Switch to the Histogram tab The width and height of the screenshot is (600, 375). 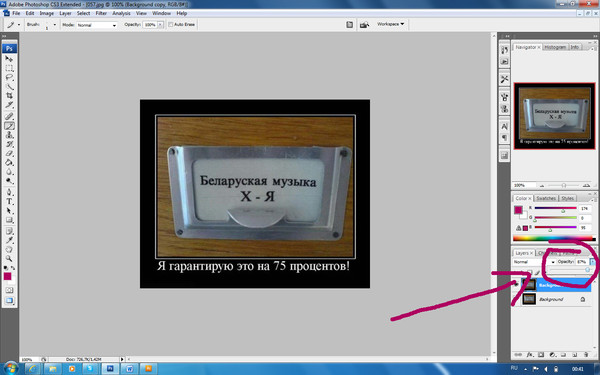pos(555,47)
